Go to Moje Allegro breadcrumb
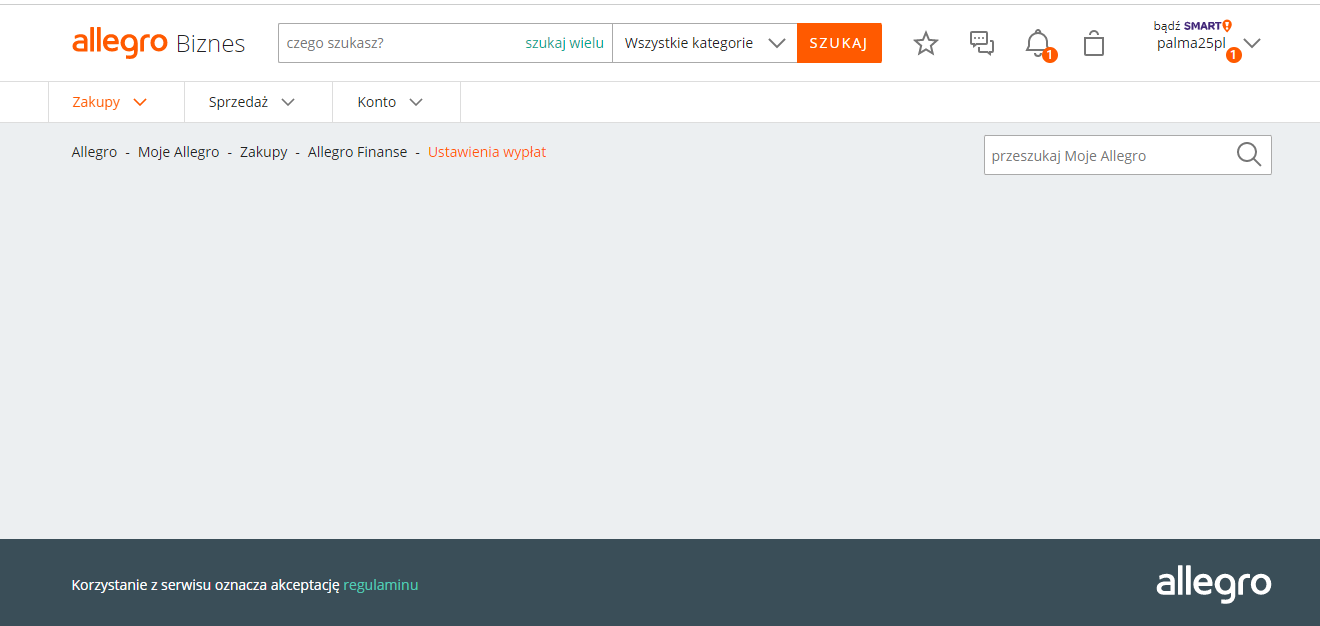 click(178, 152)
